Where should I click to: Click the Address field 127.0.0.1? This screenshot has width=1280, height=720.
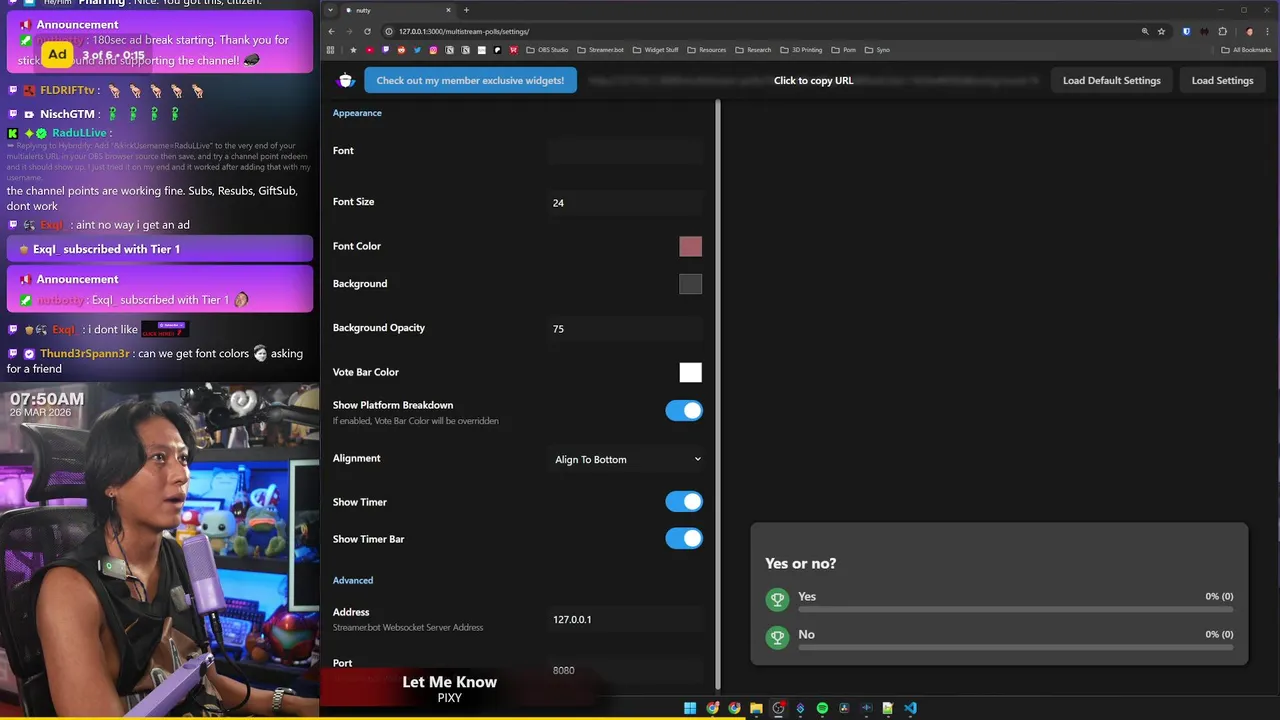point(625,619)
